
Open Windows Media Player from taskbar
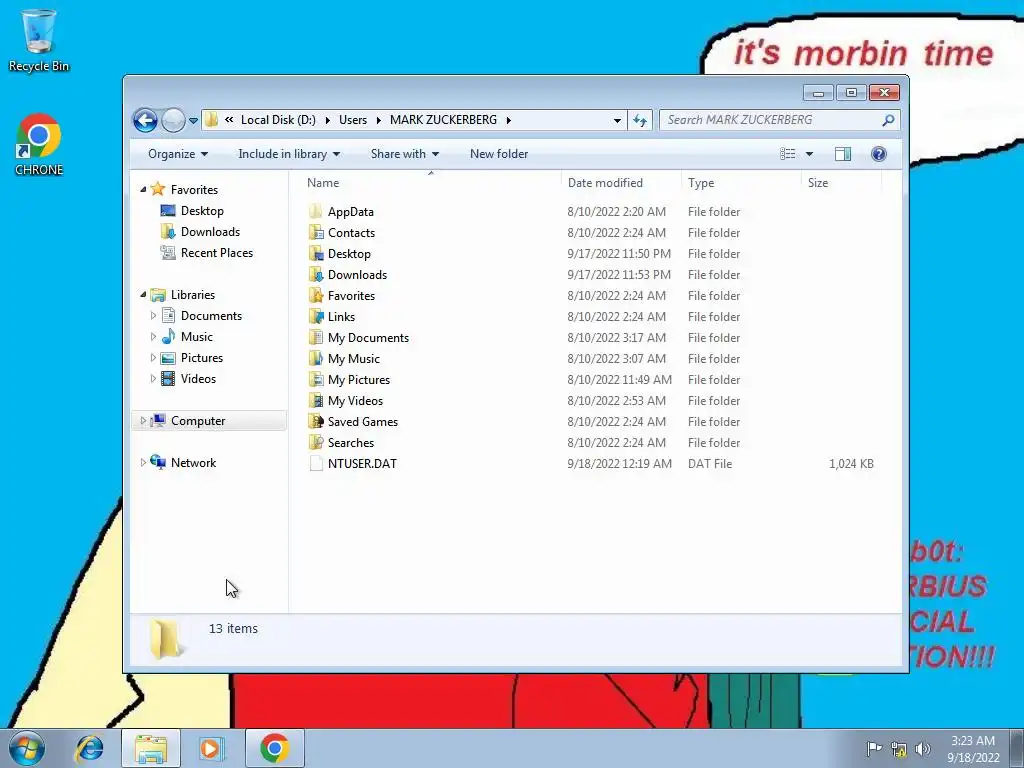point(211,748)
